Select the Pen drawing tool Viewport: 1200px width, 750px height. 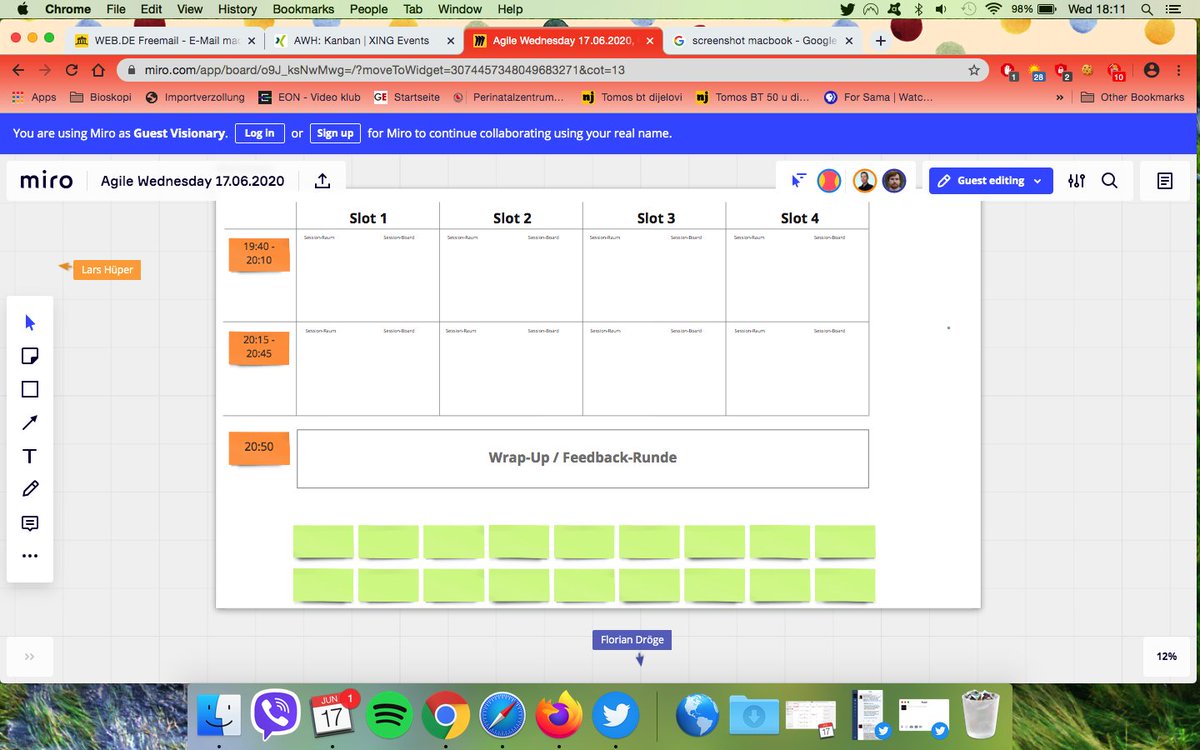(30, 489)
